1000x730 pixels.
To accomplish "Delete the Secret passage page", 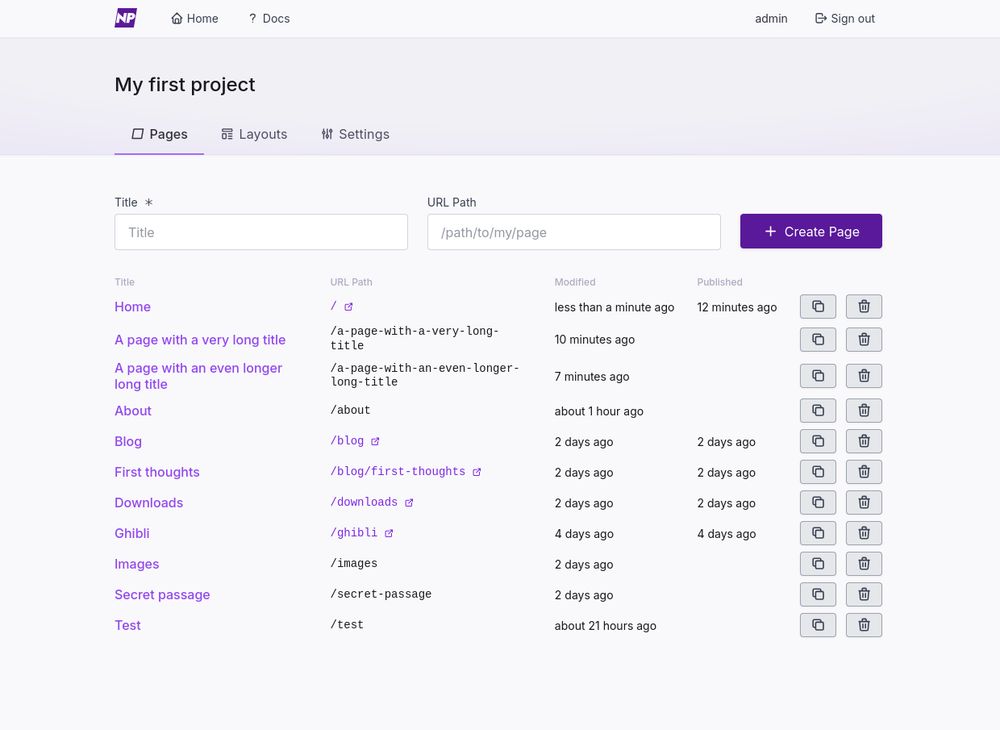I will [864, 594].
